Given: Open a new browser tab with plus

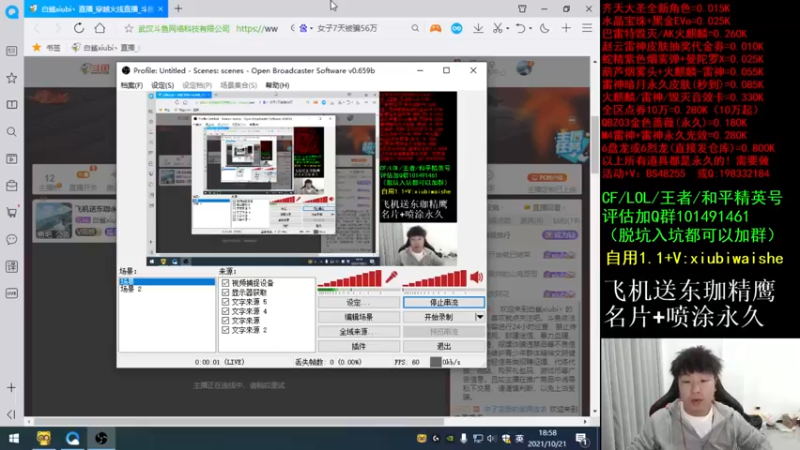Looking at the screenshot, I should (x=178, y=9).
